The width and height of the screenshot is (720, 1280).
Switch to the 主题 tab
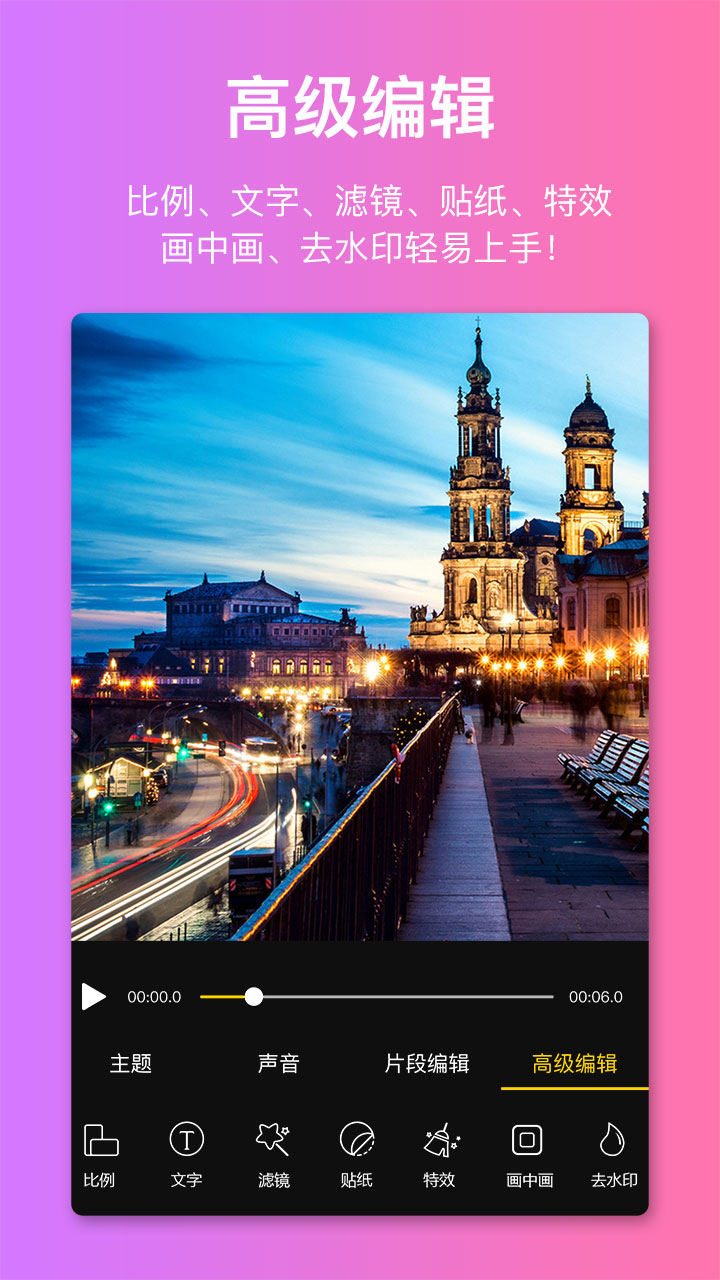click(x=131, y=1063)
